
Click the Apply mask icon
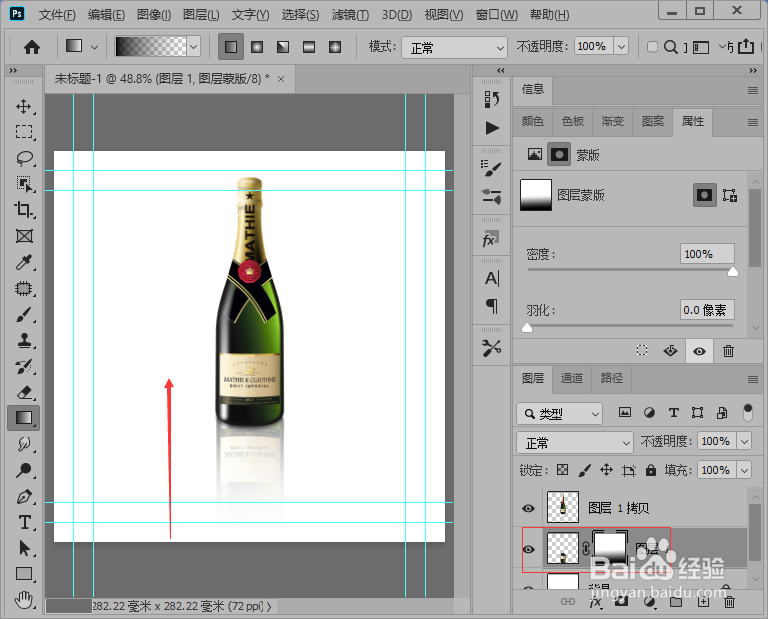coord(670,351)
